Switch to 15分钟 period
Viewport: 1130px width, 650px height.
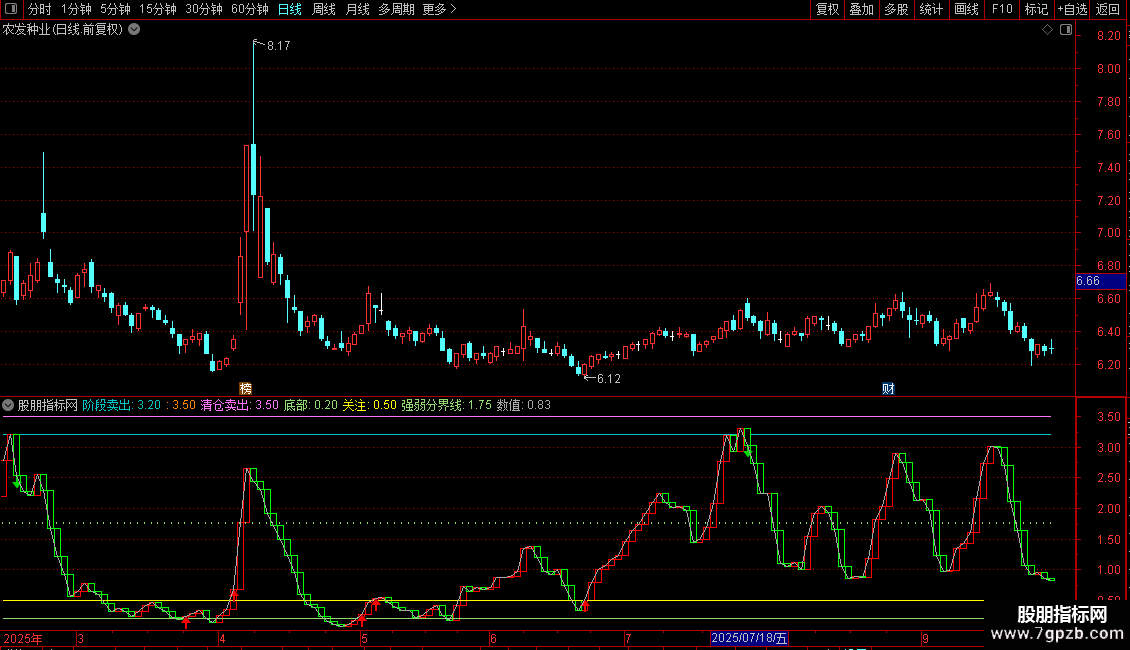[x=158, y=9]
